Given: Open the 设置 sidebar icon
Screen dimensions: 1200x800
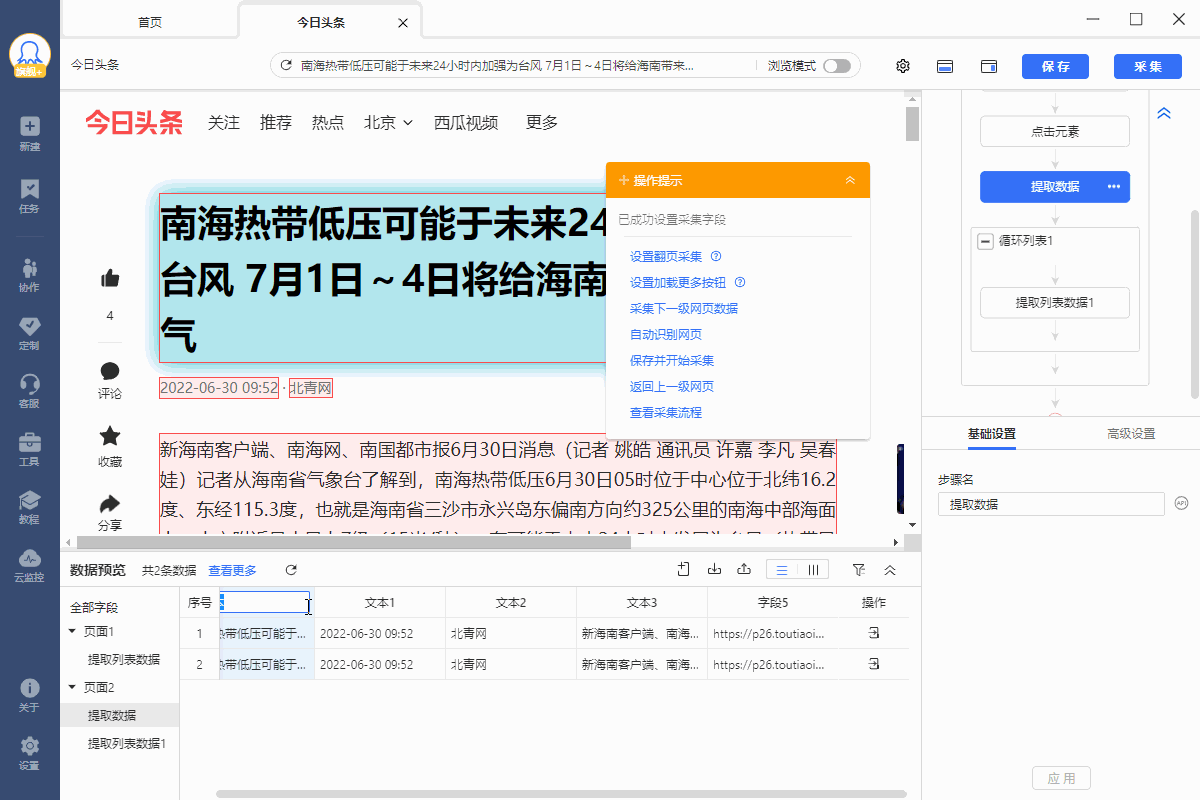Looking at the screenshot, I should coord(29,746).
